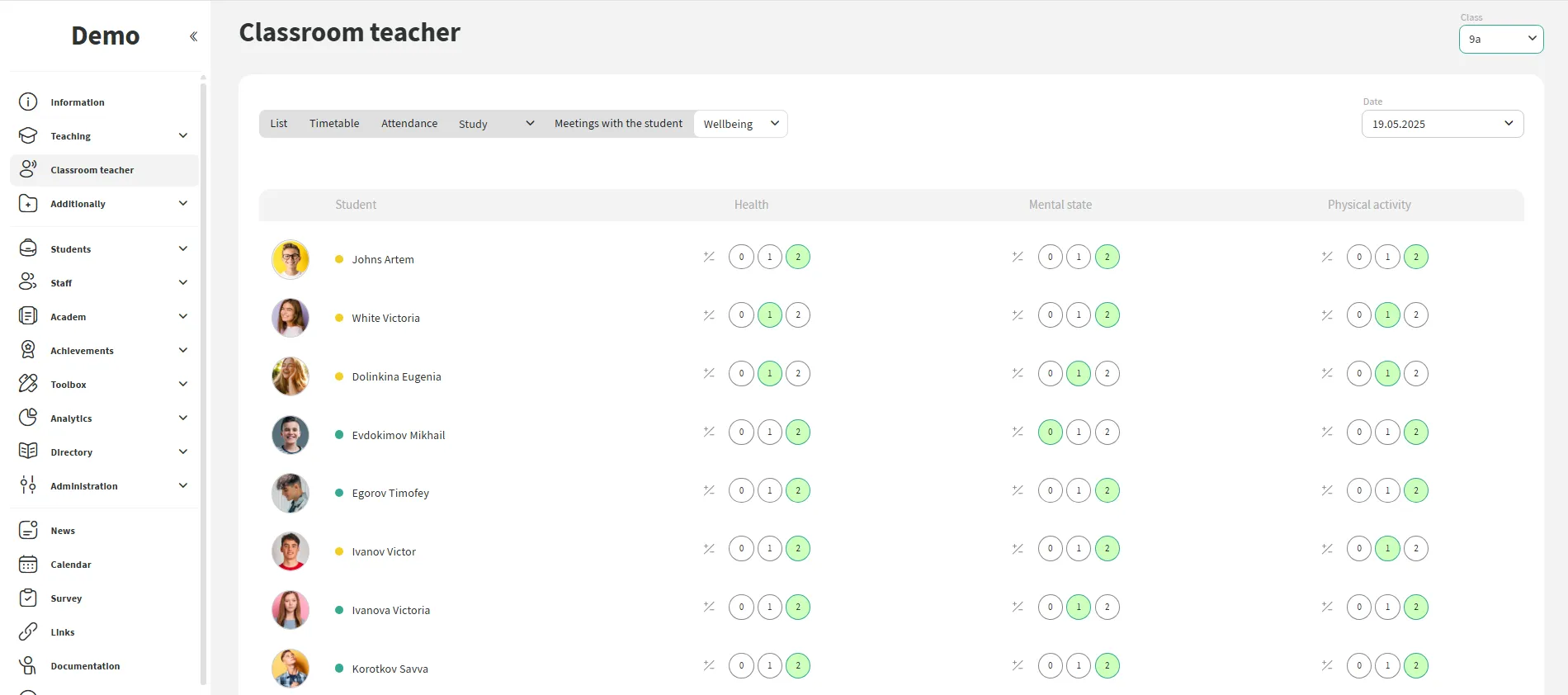
Task: Collapse the sidebar with the double-chevron icon
Action: point(193,36)
